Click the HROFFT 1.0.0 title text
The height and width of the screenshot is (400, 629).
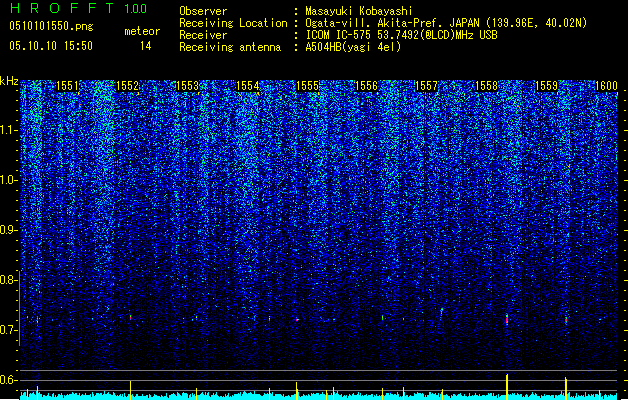click(x=79, y=8)
